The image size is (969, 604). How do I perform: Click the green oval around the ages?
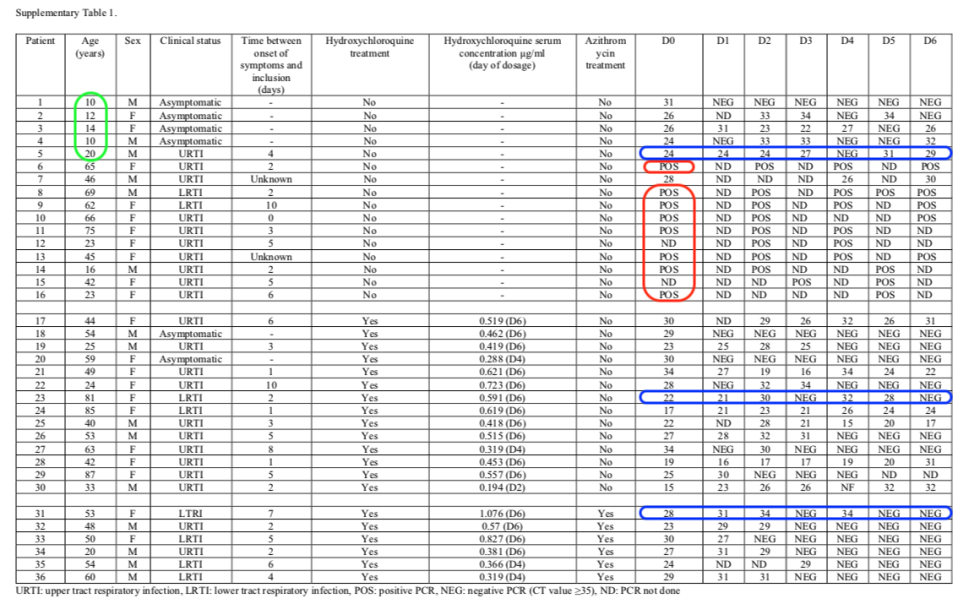point(89,125)
